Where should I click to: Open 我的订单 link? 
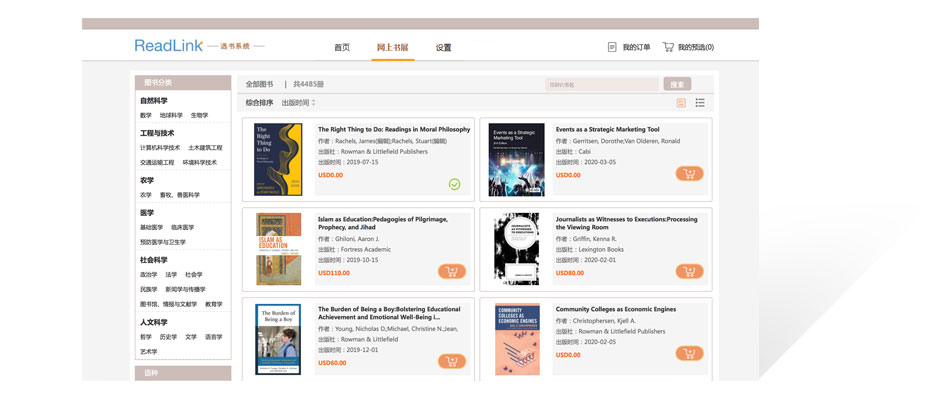click(x=636, y=47)
